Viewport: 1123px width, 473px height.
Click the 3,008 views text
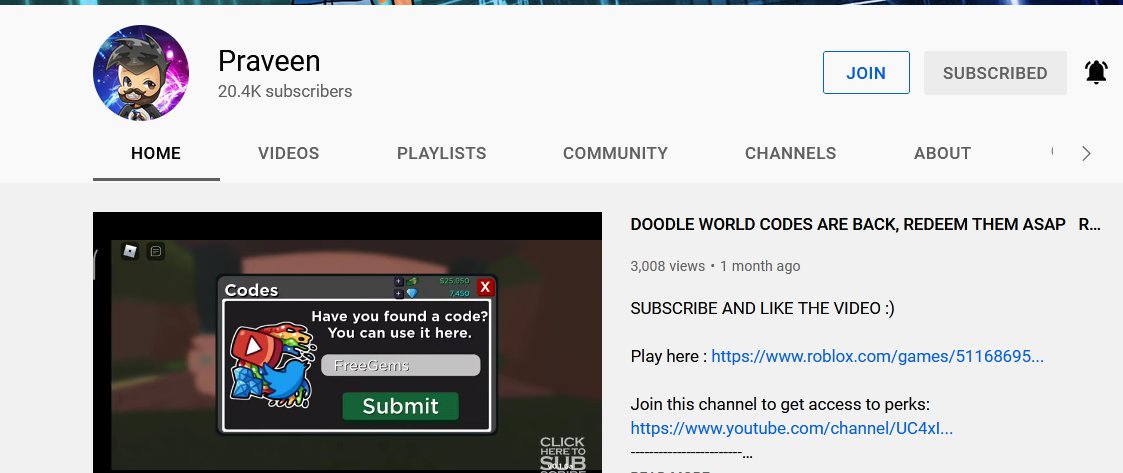(x=667, y=266)
